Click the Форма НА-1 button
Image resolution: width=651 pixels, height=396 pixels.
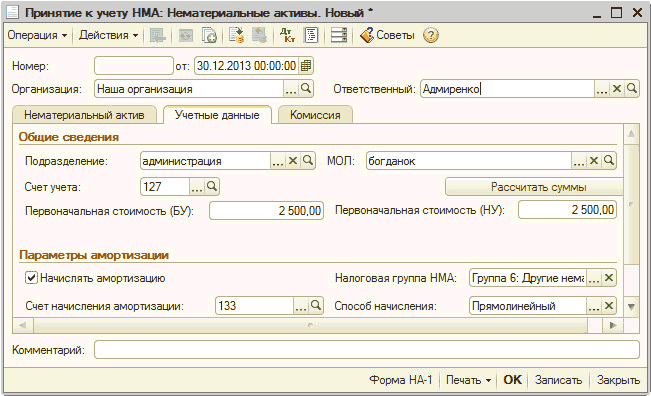click(401, 380)
